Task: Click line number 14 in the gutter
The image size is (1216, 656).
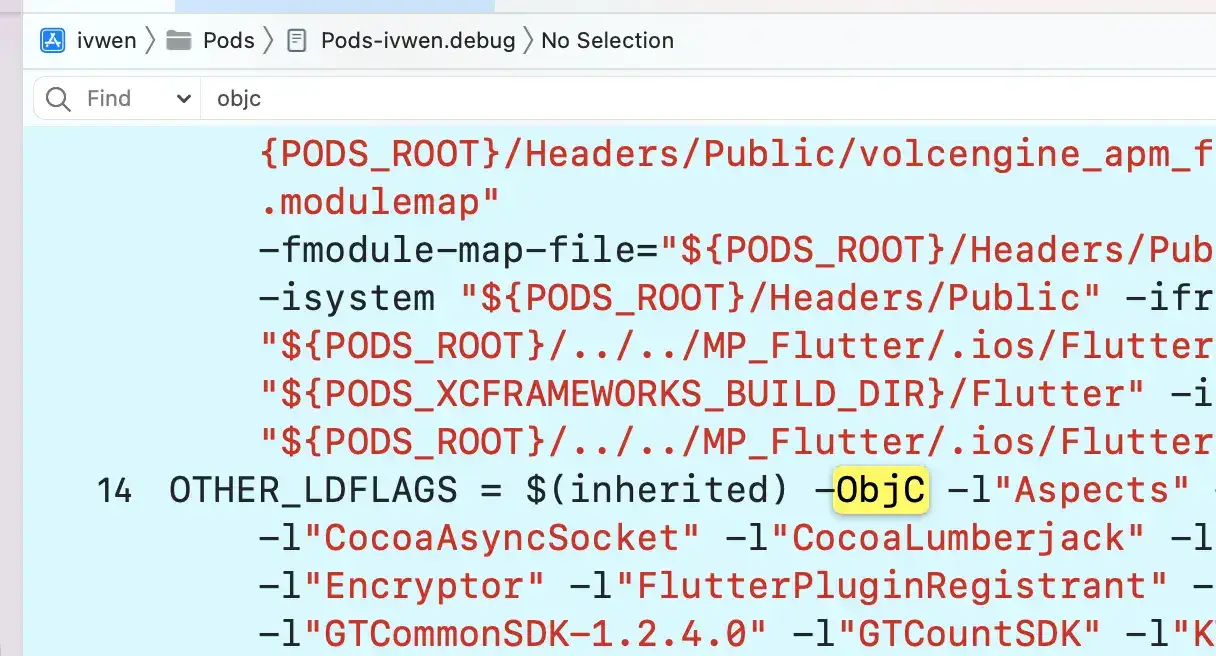Action: point(115,490)
